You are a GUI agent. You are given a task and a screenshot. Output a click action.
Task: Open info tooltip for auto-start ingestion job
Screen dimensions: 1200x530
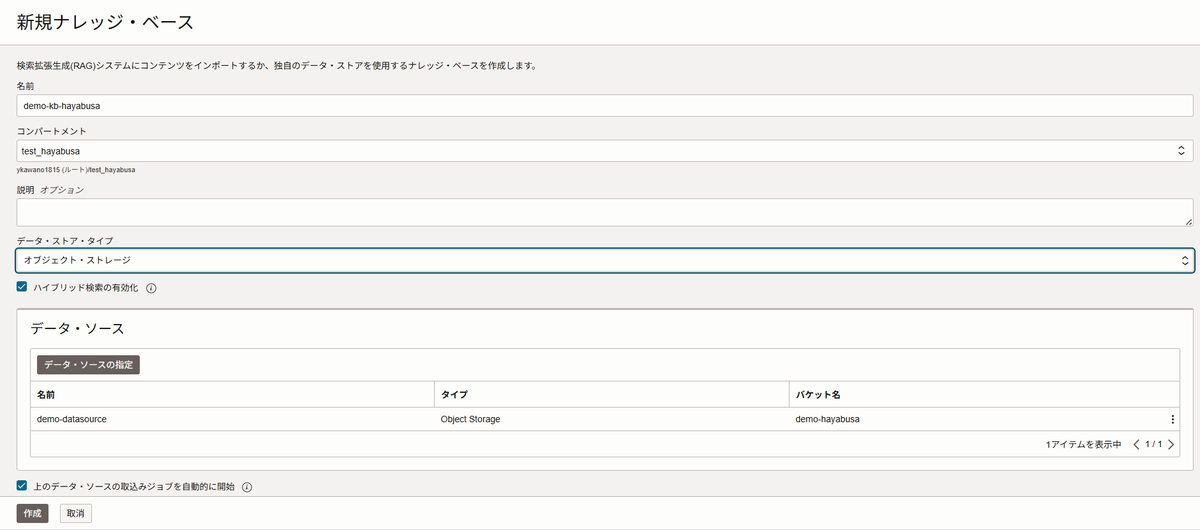(246, 488)
